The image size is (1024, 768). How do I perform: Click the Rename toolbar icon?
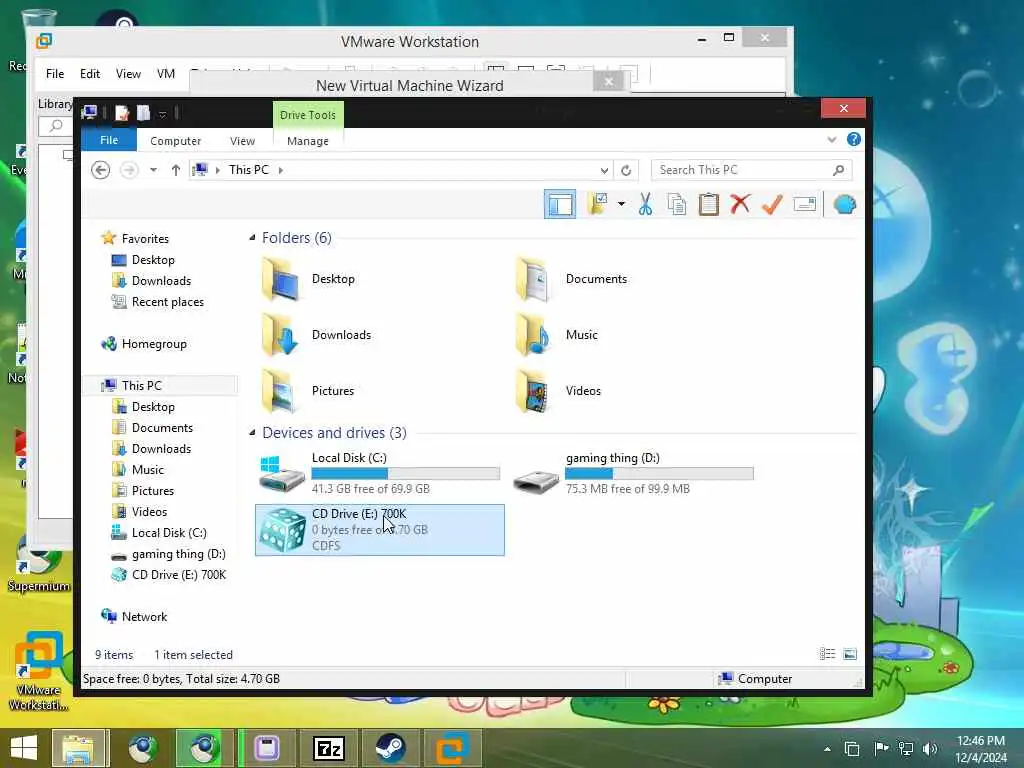coord(805,204)
